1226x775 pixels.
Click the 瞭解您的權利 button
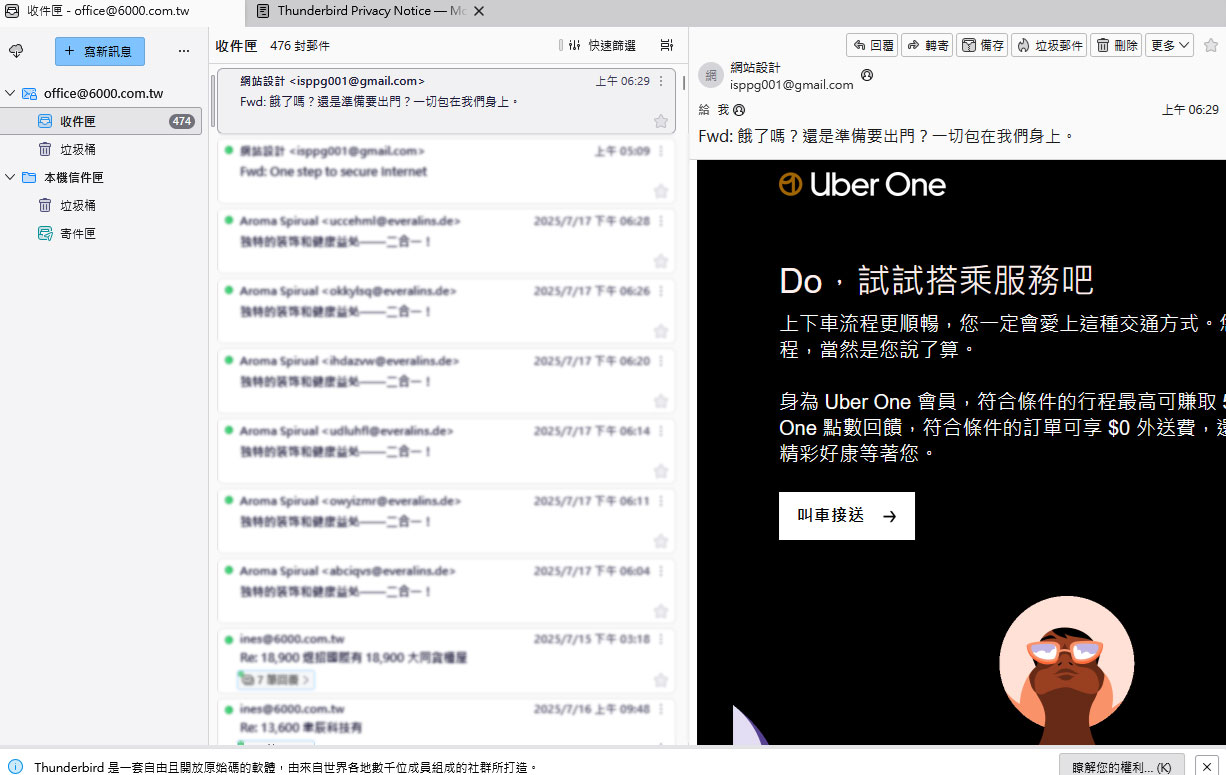click(1122, 767)
